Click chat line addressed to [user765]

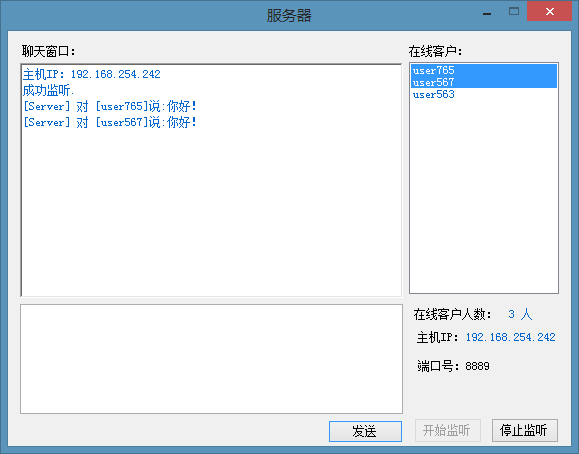(110, 106)
